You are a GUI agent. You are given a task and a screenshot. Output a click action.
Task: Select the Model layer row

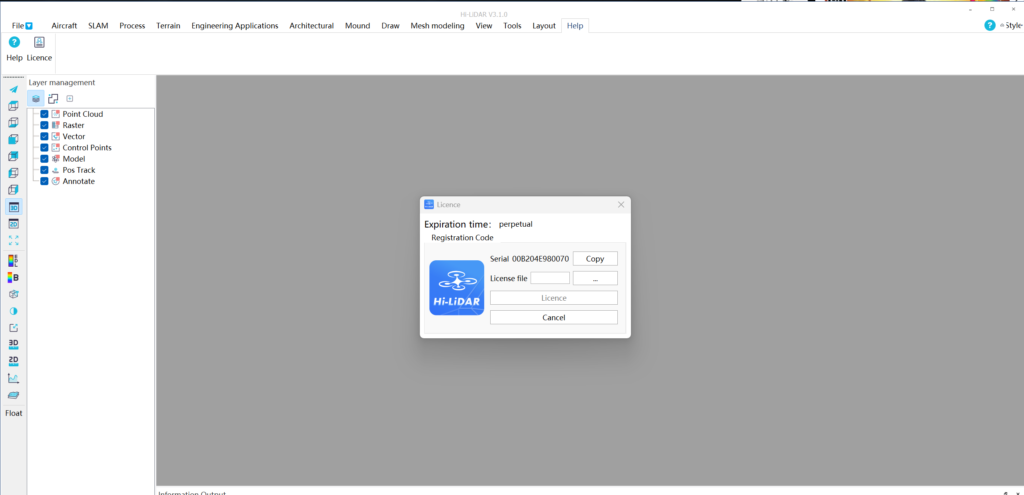pyautogui.click(x=73, y=159)
